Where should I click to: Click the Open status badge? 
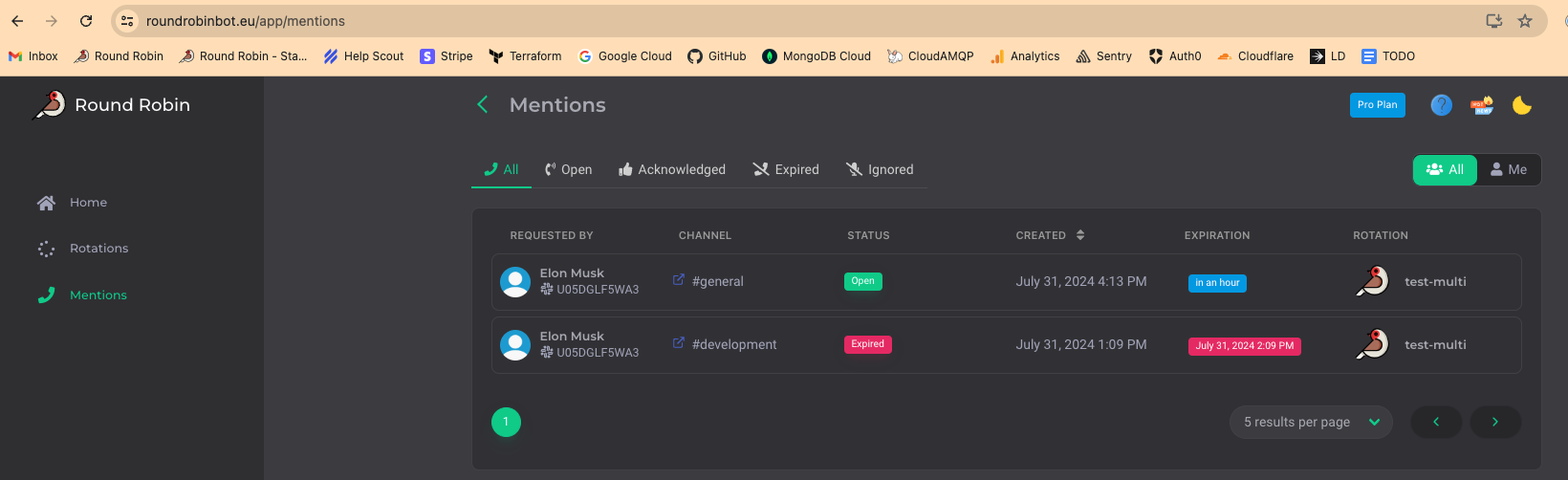[x=863, y=281]
